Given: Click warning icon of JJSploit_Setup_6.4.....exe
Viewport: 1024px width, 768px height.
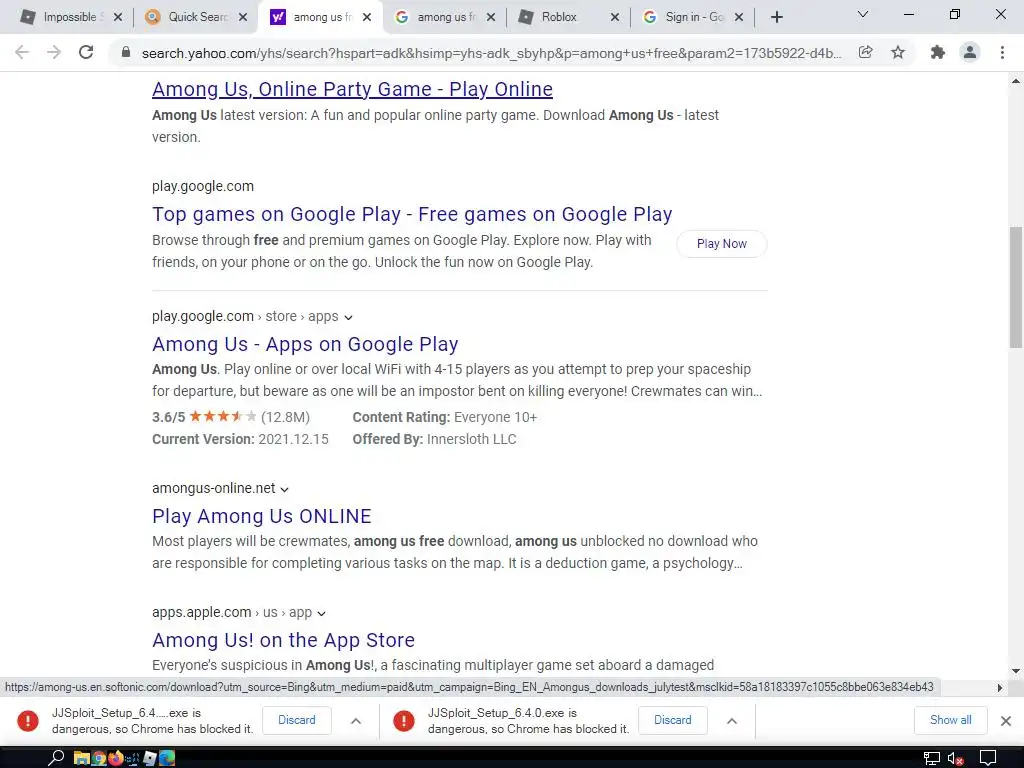Looking at the screenshot, I should 27,720.
